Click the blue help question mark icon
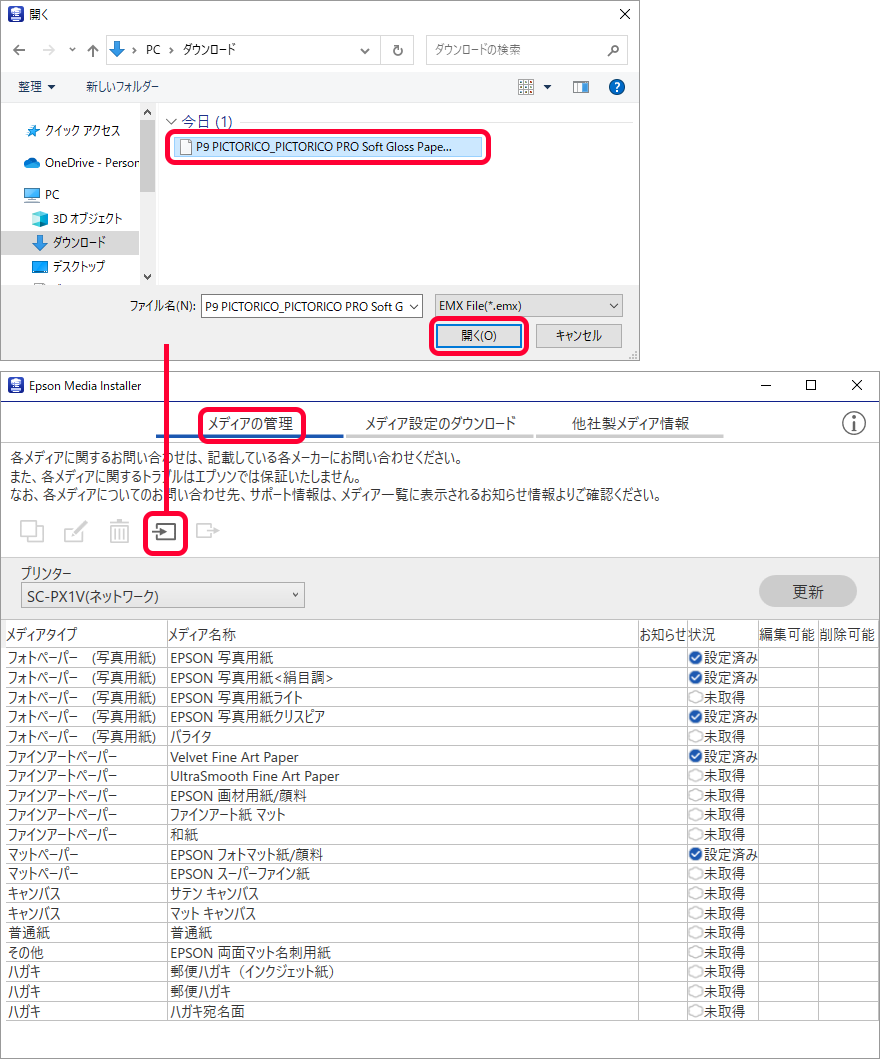 tap(617, 87)
